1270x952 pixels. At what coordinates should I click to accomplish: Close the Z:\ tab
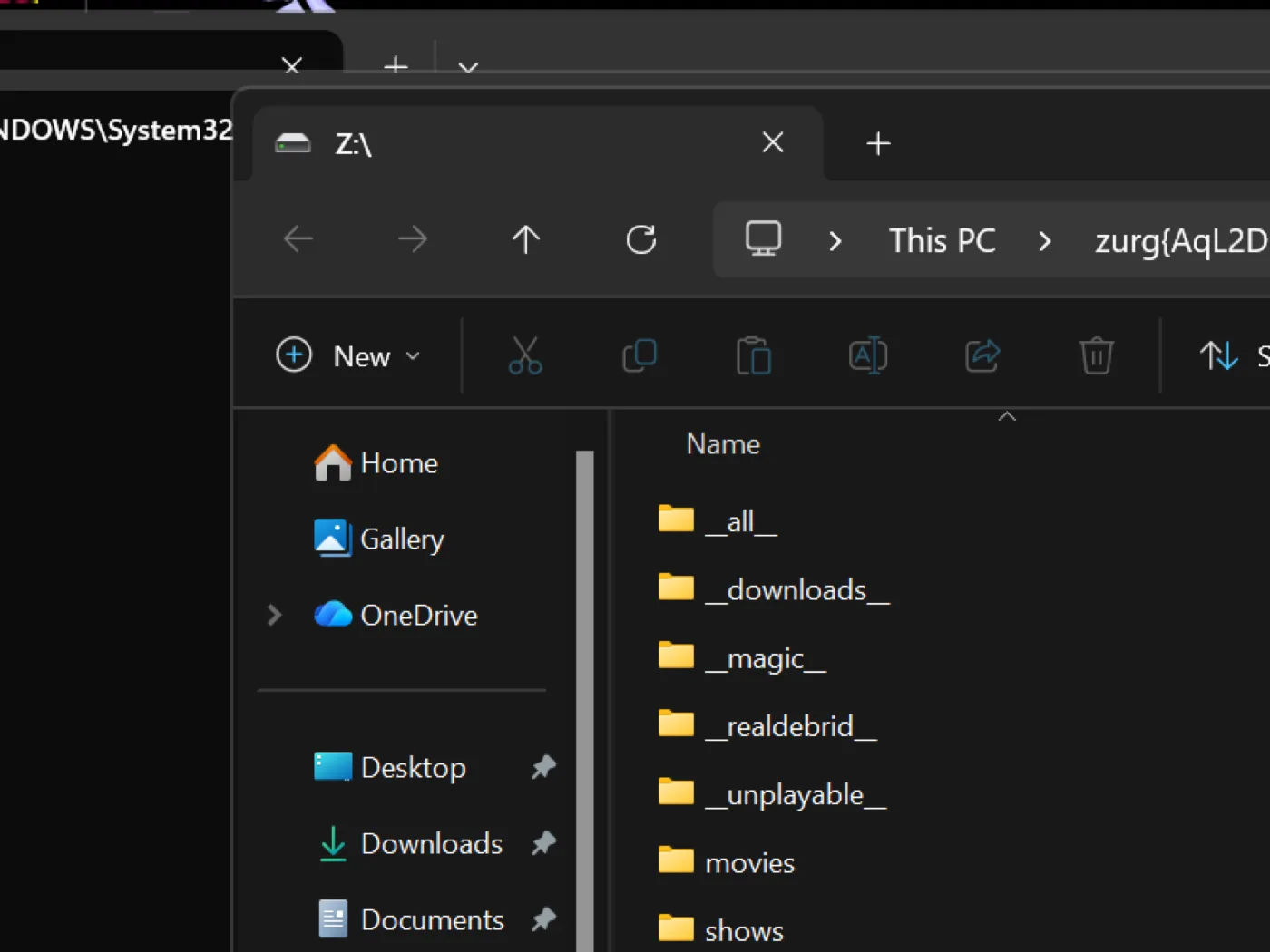click(x=773, y=142)
